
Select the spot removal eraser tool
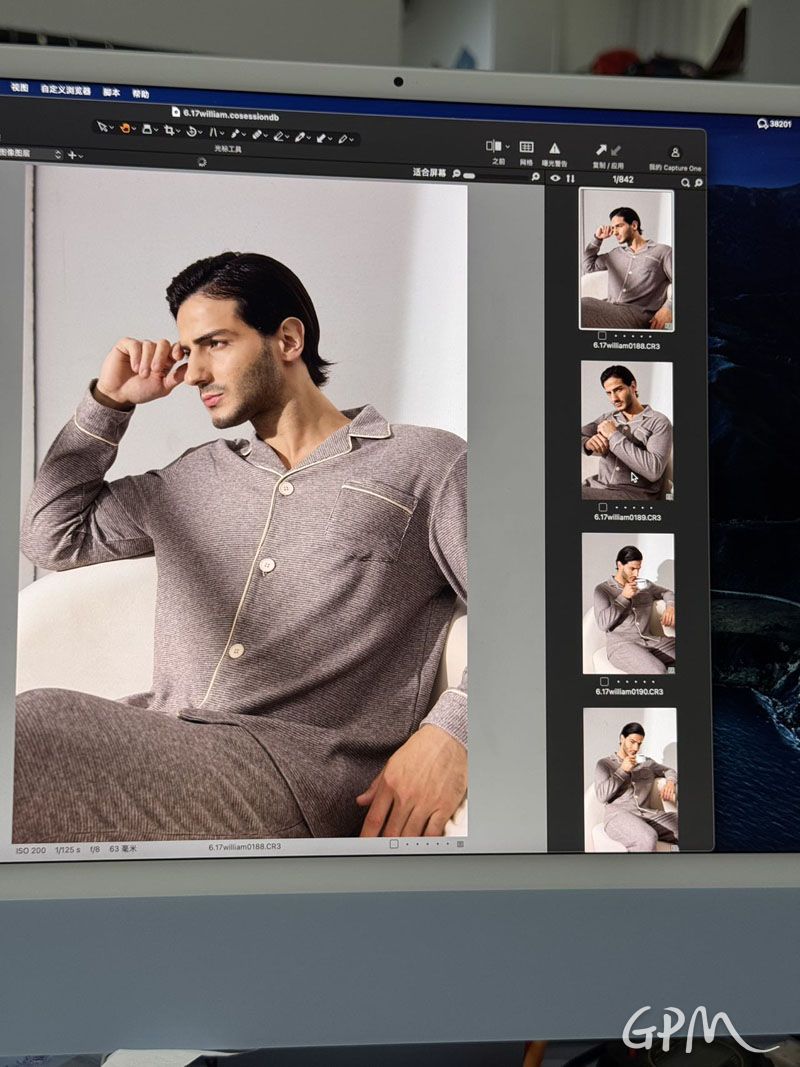point(257,135)
